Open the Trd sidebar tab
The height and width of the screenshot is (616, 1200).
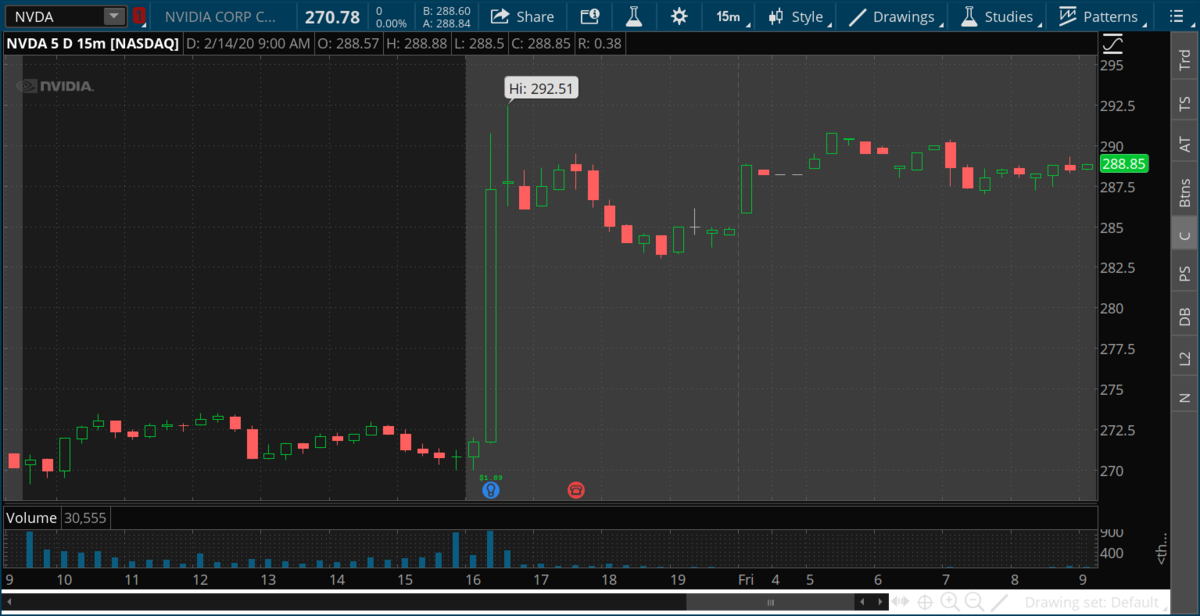[x=1185, y=61]
